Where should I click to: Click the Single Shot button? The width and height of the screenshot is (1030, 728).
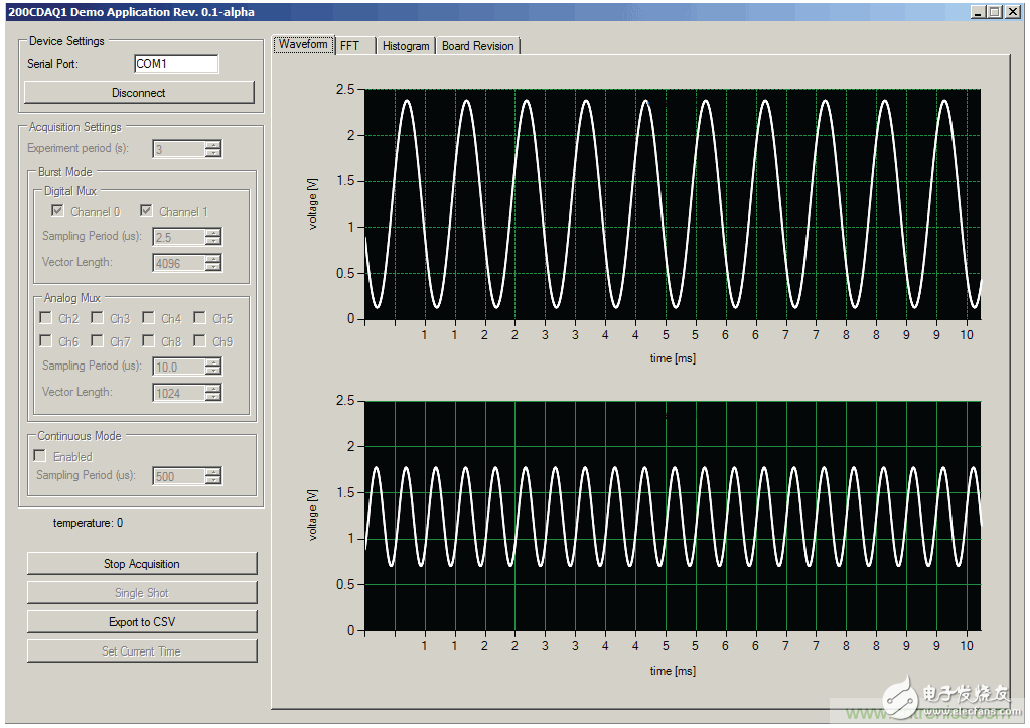(142, 593)
